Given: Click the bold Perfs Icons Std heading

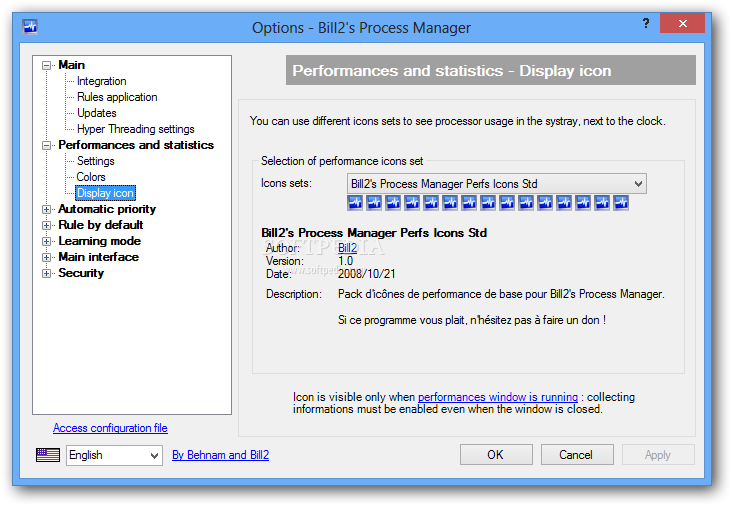Looking at the screenshot, I should click(x=374, y=233).
